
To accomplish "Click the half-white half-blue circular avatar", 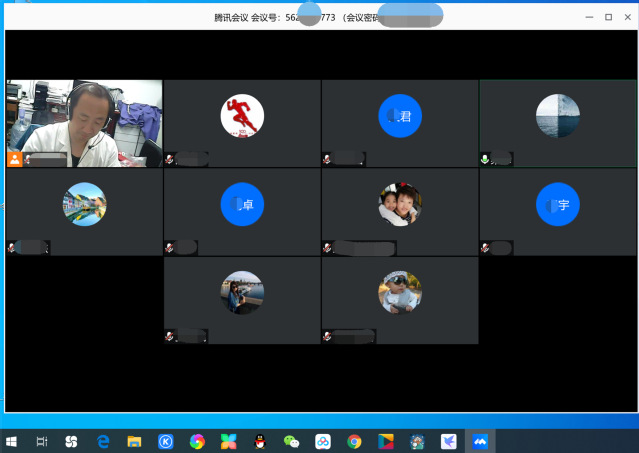I will (558, 116).
